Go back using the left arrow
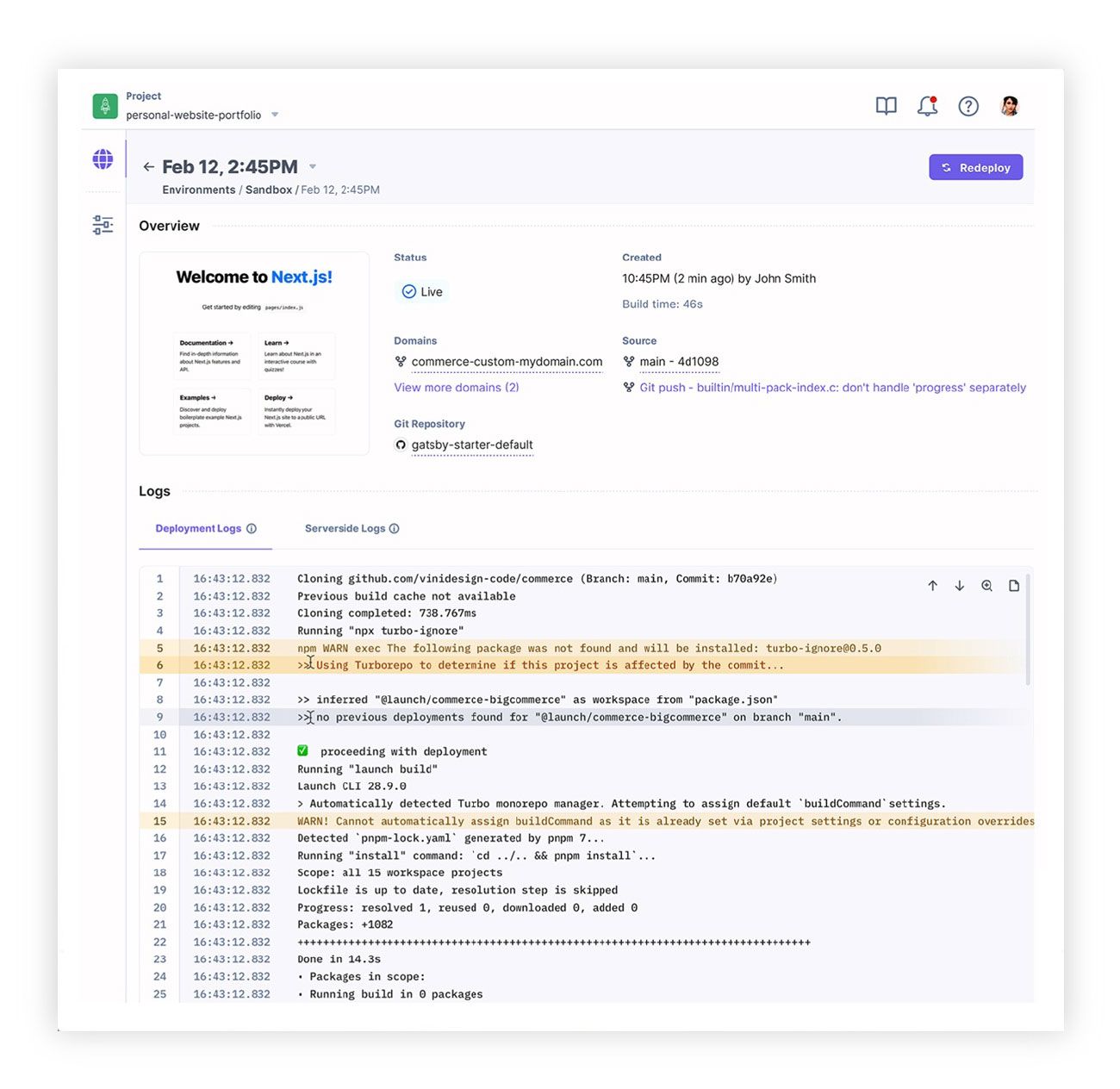1120x1089 pixels. pos(148,167)
